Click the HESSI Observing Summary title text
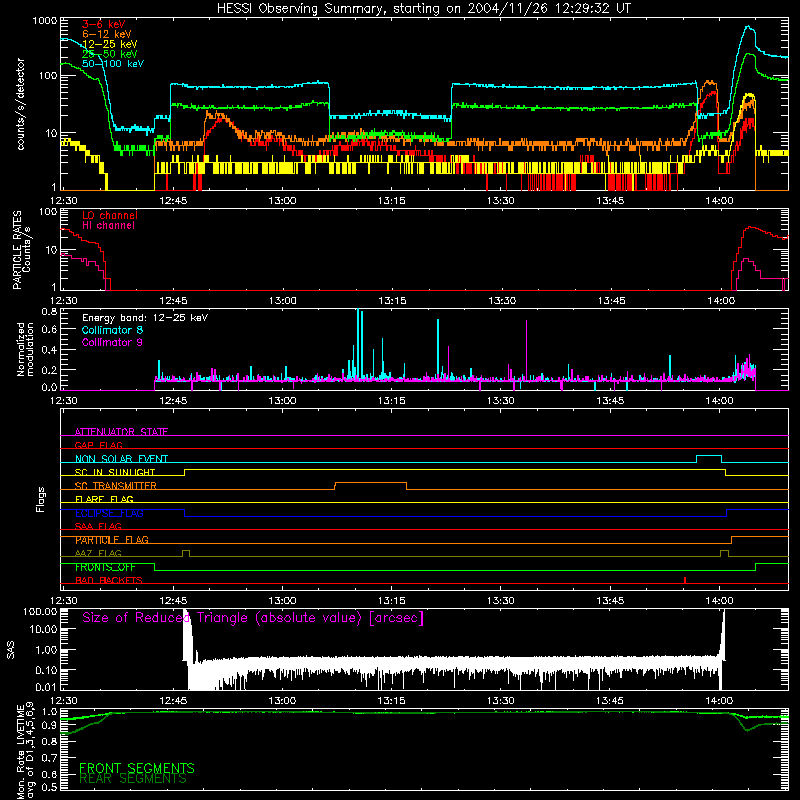This screenshot has width=800, height=800. pyautogui.click(x=423, y=9)
